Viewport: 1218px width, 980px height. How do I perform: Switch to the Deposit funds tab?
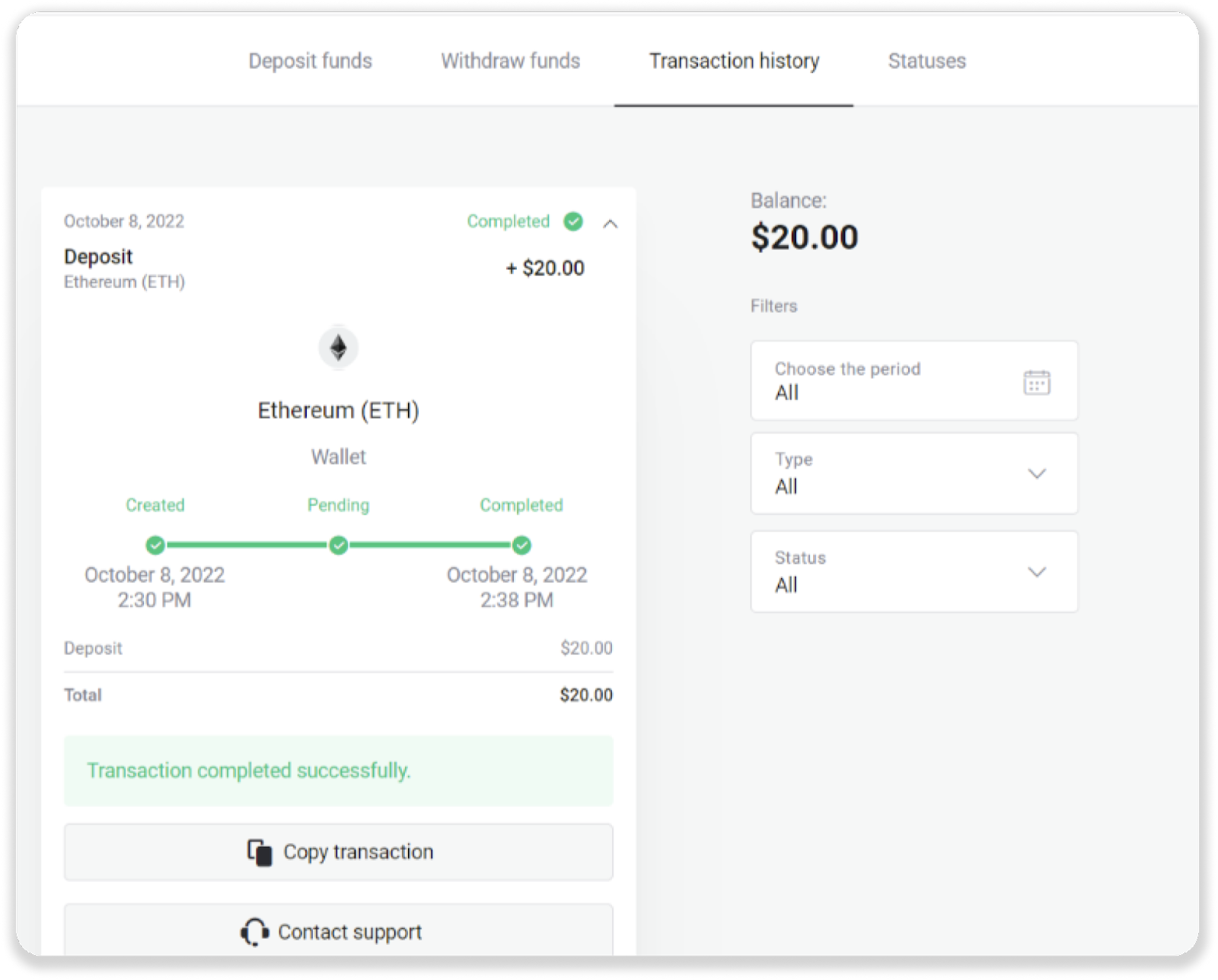[310, 61]
